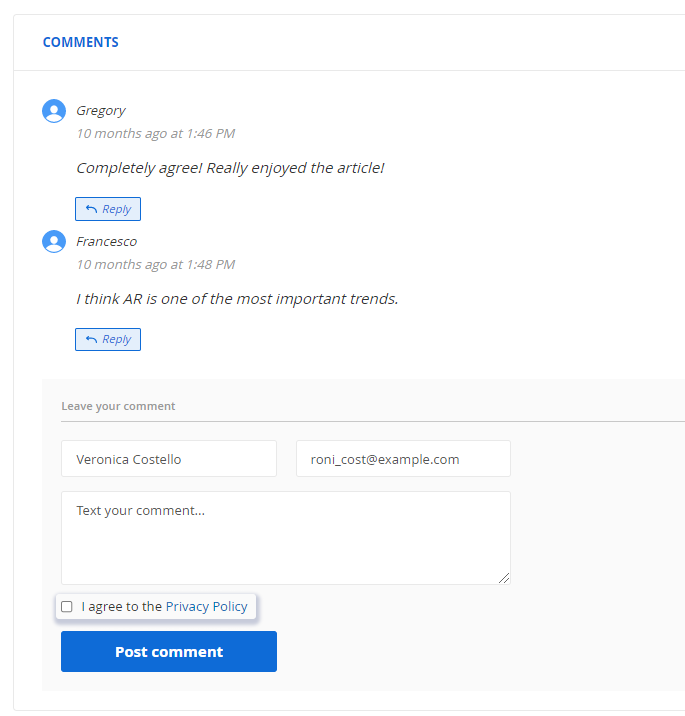
Task: Click the comment text 'Completely agree! Really enjoyed the article!'
Action: coord(230,168)
